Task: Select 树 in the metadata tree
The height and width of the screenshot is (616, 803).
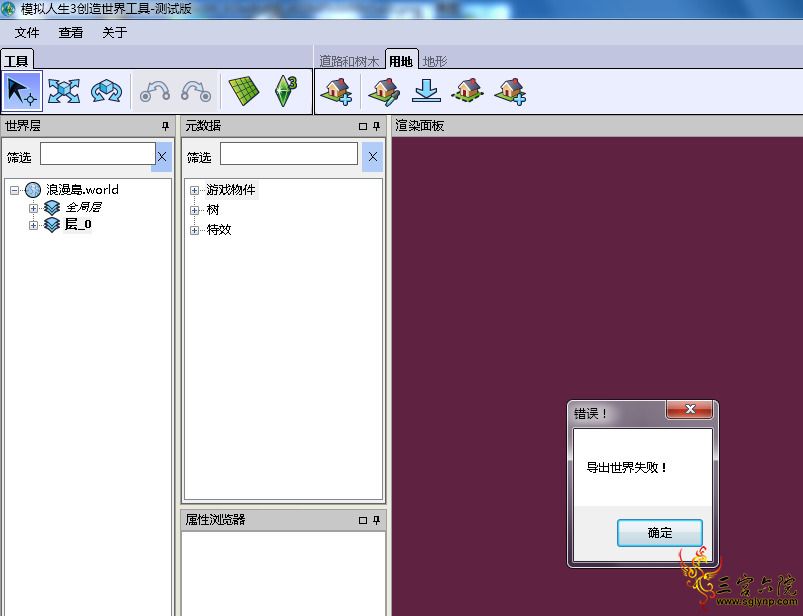Action: click(x=213, y=210)
